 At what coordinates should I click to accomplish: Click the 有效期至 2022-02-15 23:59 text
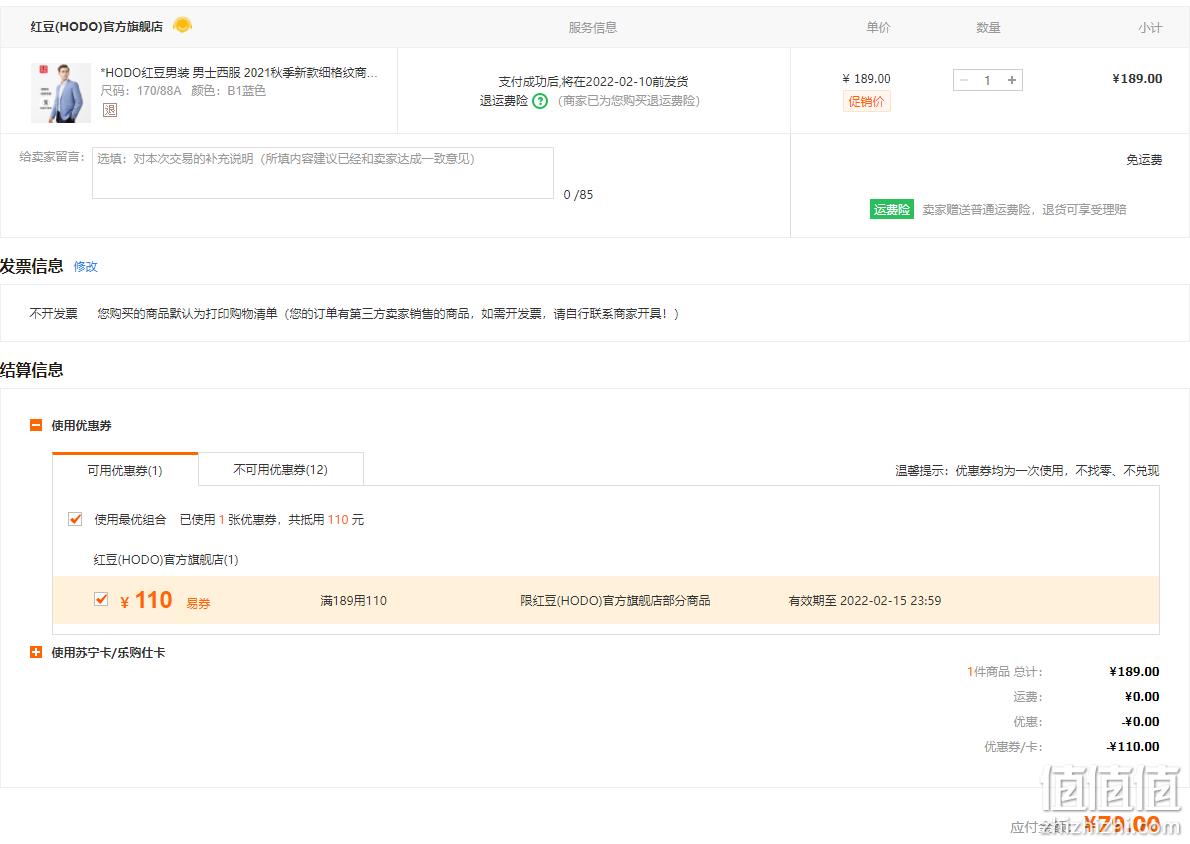click(865, 600)
